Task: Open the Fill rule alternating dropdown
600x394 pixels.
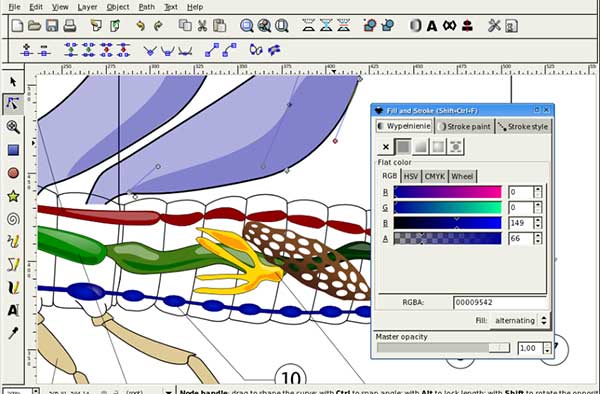Action: click(x=520, y=320)
